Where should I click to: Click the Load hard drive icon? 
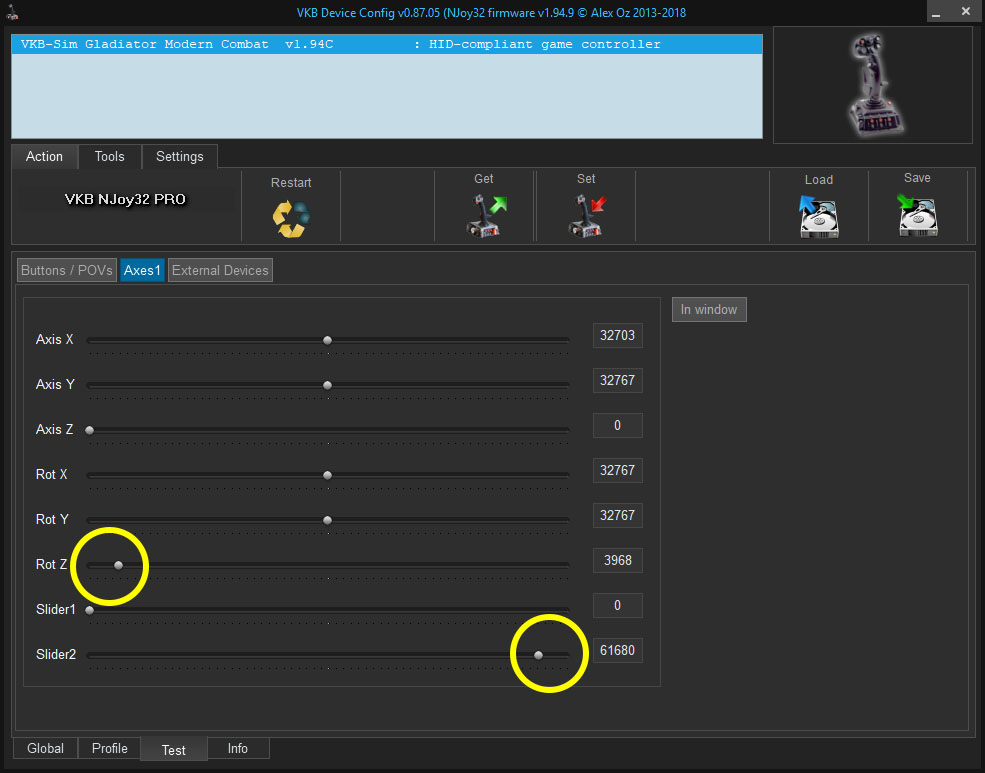pyautogui.click(x=819, y=217)
